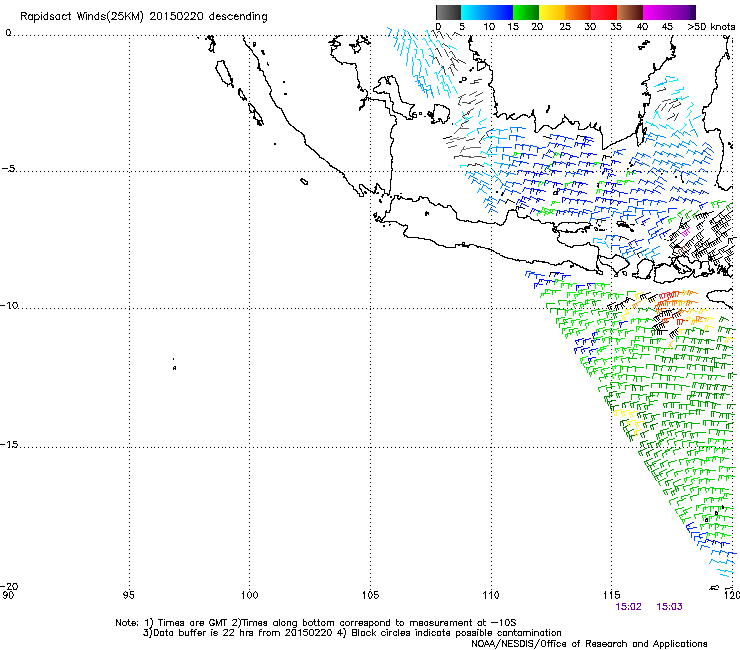Click longitude label '110'
Image resolution: width=740 pixels, height=650 pixels.
click(491, 595)
